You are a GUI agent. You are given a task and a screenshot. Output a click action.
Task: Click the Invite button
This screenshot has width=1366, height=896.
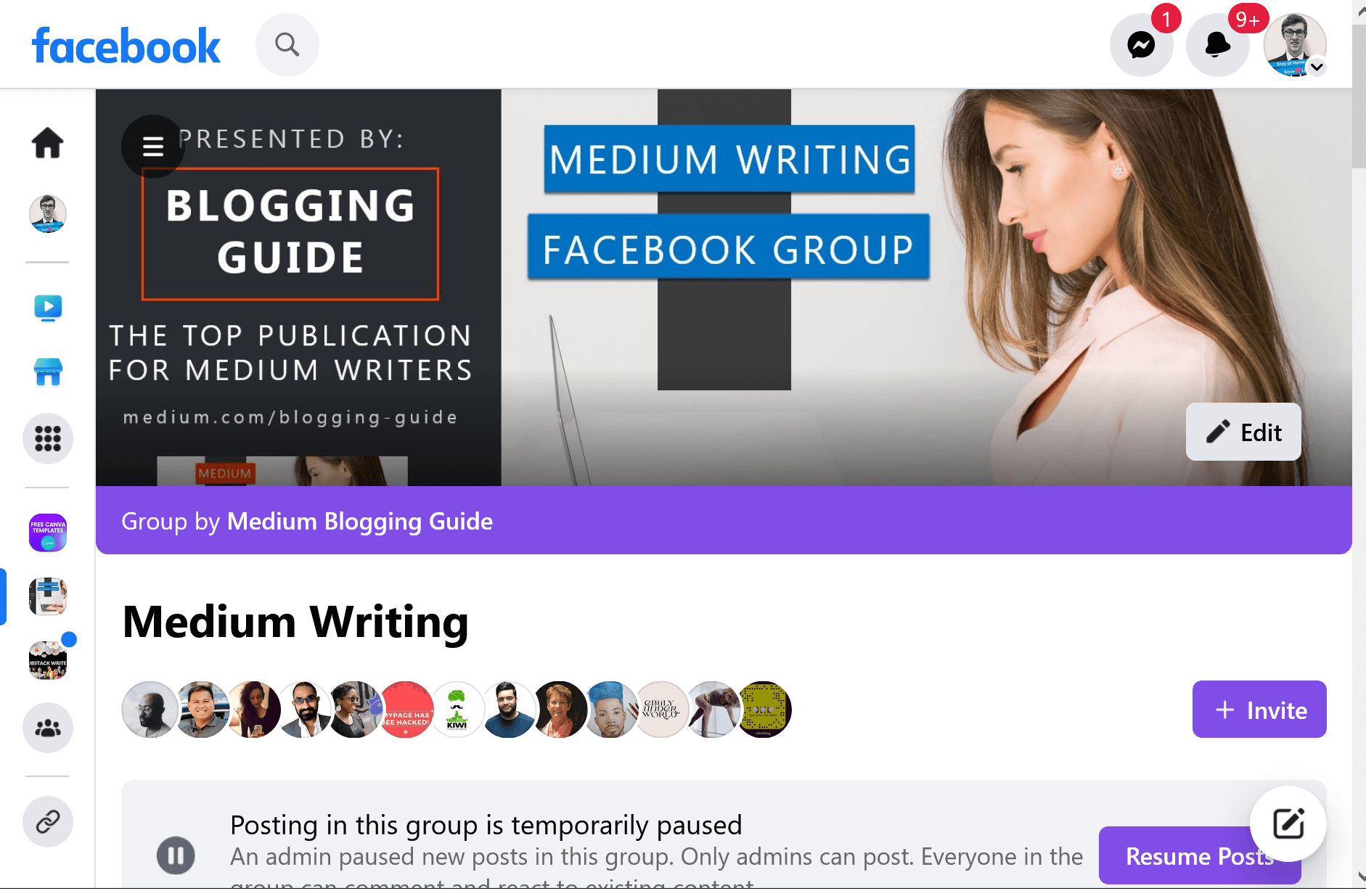(1259, 710)
